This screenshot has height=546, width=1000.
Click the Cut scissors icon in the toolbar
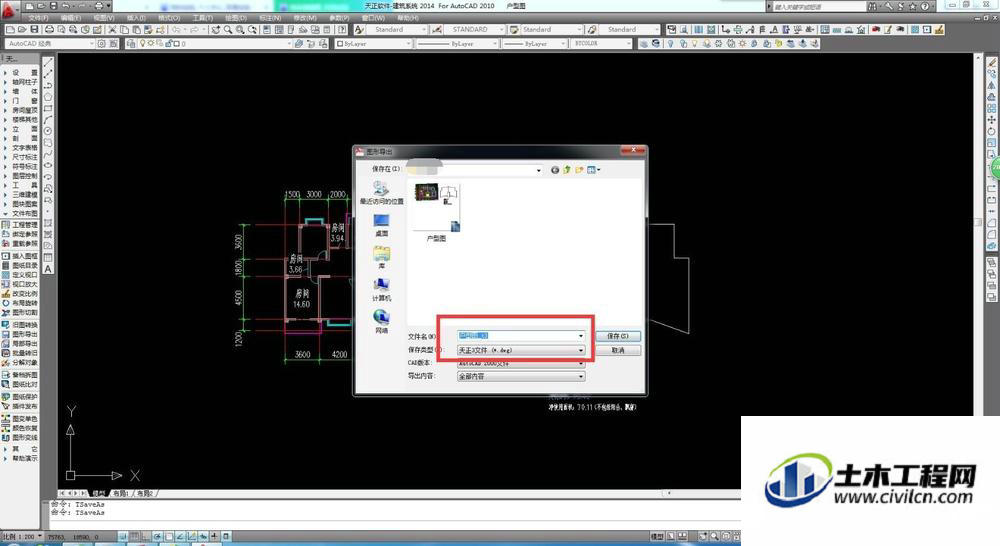pos(112,29)
